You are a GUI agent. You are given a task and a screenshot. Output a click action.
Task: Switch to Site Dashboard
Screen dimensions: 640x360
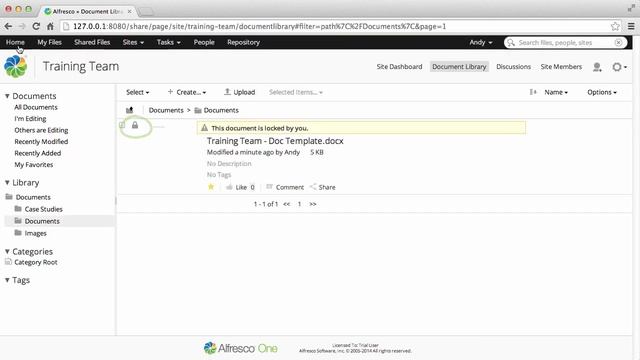click(x=399, y=67)
